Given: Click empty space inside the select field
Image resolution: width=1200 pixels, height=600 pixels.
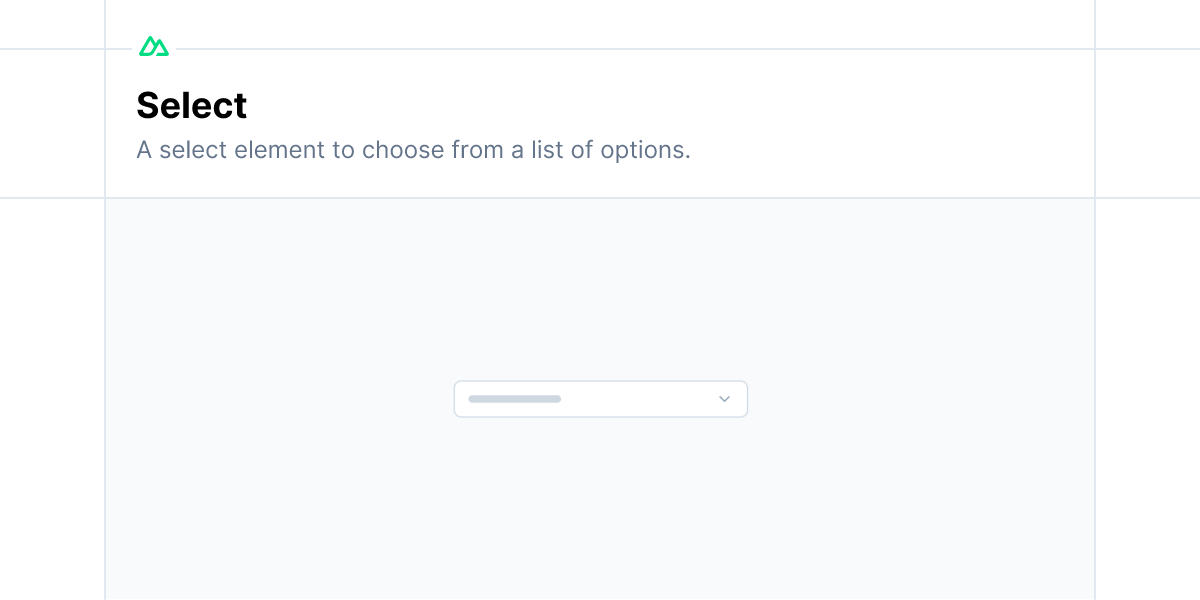Looking at the screenshot, I should coord(640,399).
